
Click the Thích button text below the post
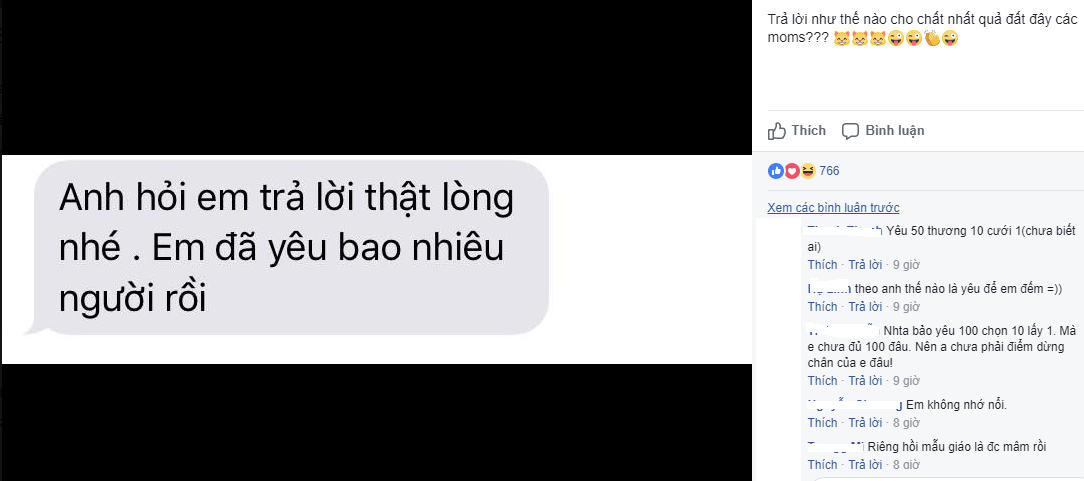(x=809, y=131)
